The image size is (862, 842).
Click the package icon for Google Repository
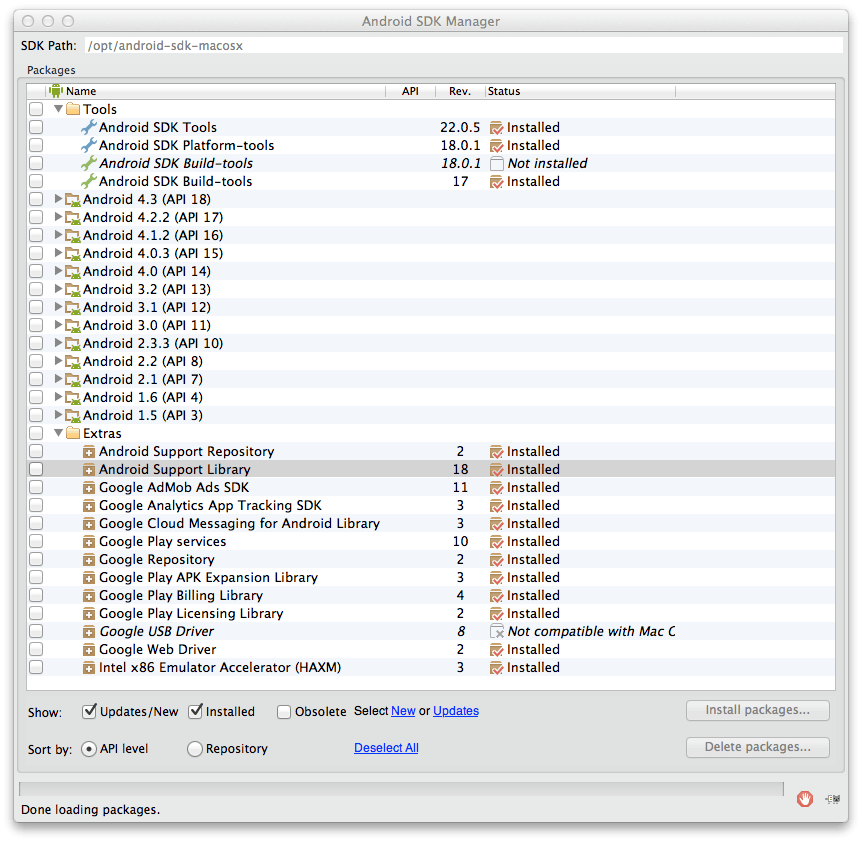89,560
